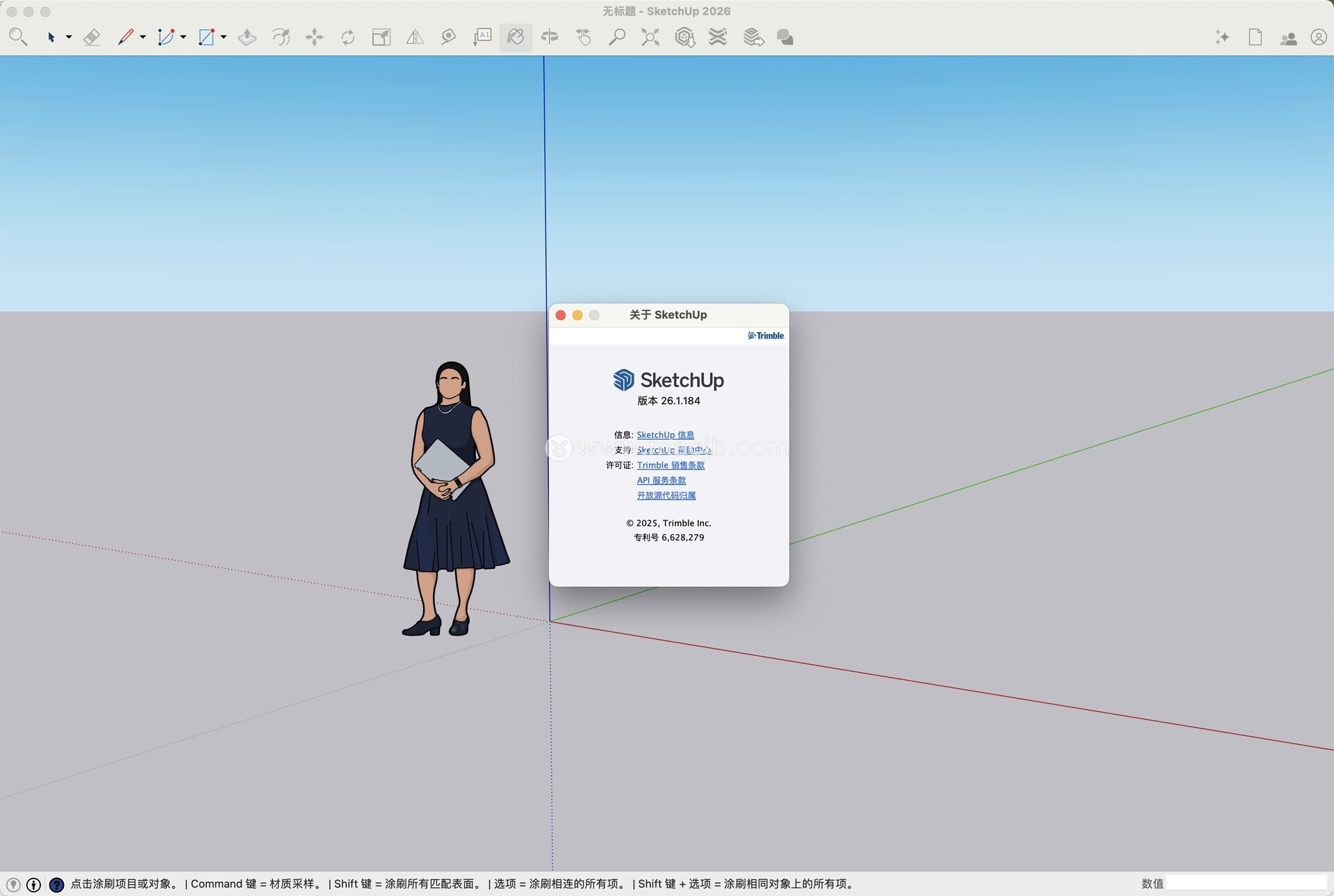Activate the Pan hand tool
Screen dimensions: 1334x896
(583, 37)
